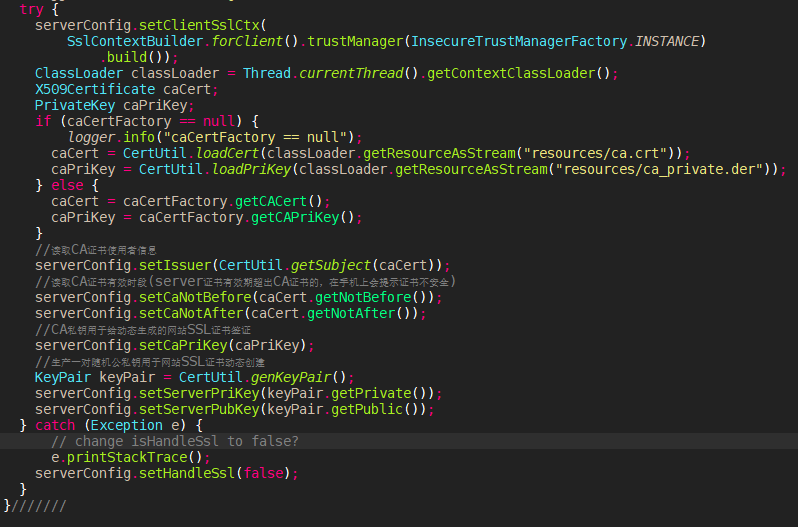The width and height of the screenshot is (798, 527).
Task: Click the setCaPriKey method call
Action: [x=183, y=345]
